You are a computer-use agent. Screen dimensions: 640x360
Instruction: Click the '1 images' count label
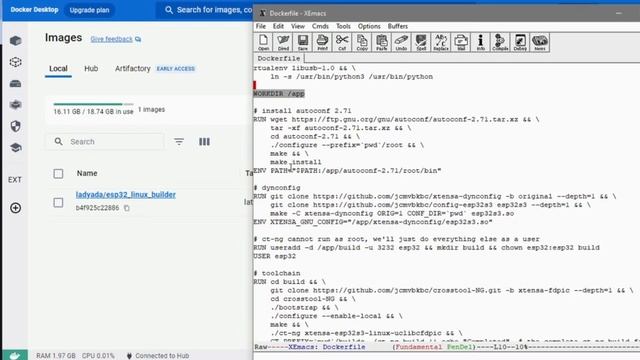pyautogui.click(x=151, y=109)
